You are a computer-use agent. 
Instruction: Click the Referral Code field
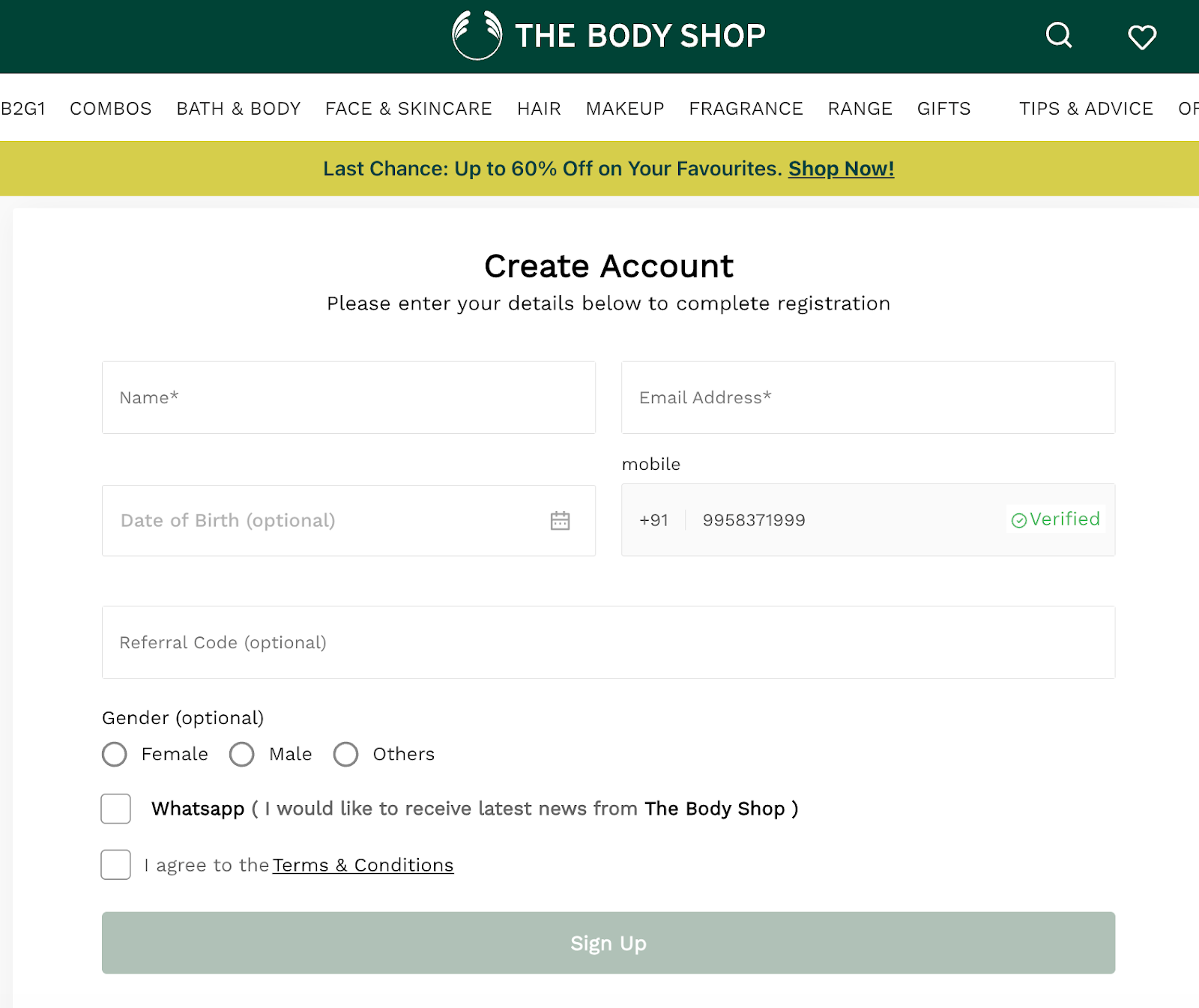click(x=607, y=642)
